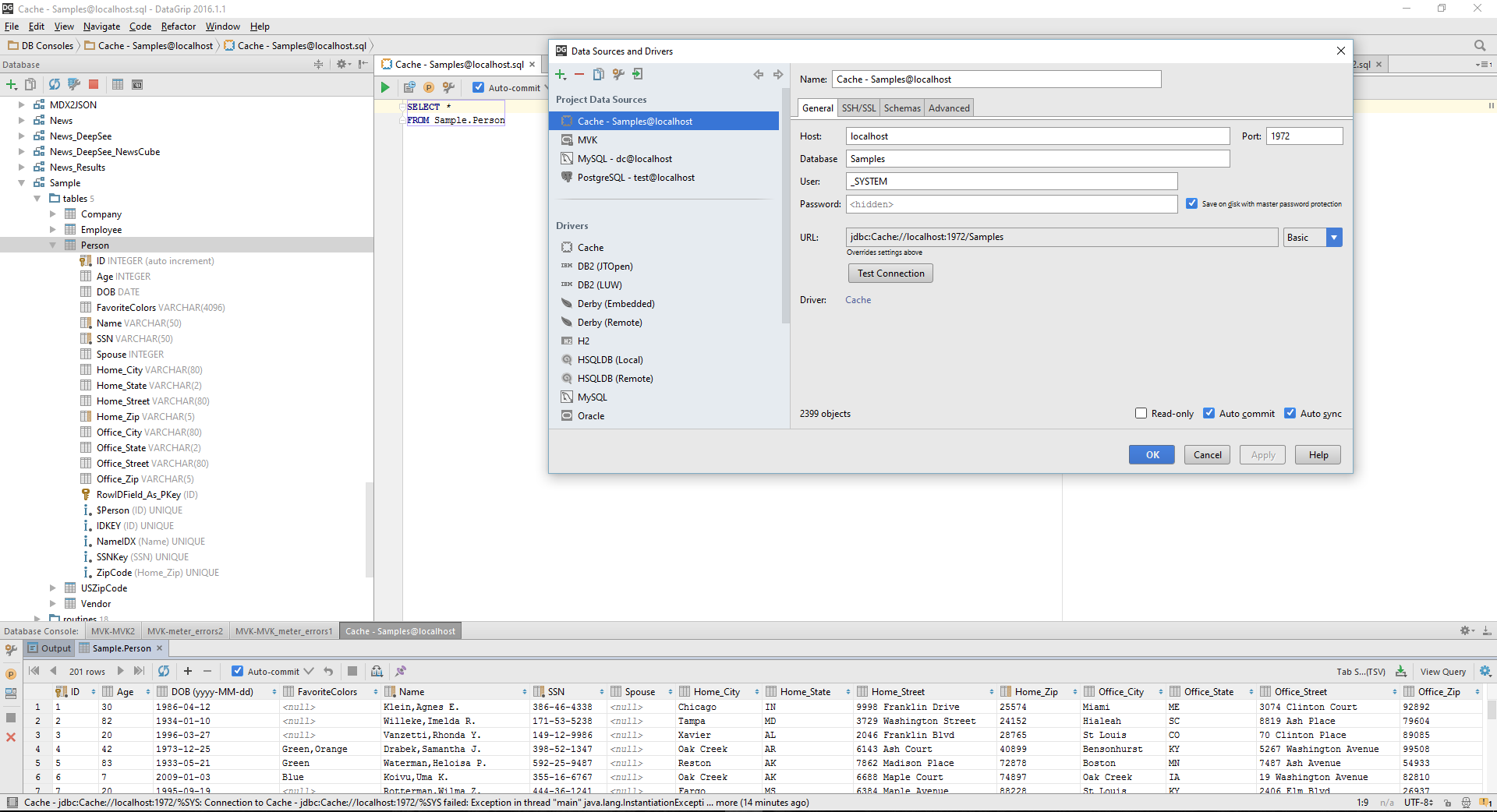Open the Basic URL type dropdown

(1334, 237)
